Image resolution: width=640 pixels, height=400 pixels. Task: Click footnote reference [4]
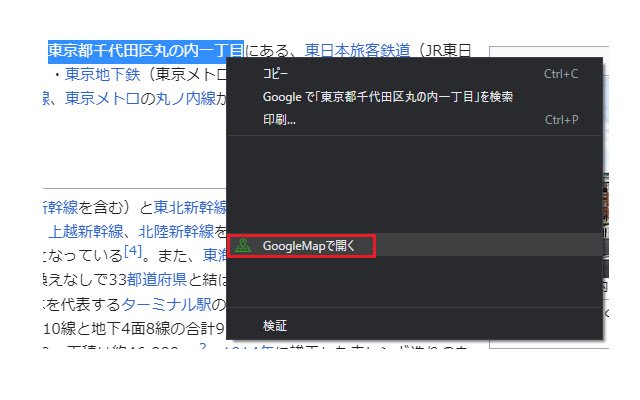coord(133,250)
